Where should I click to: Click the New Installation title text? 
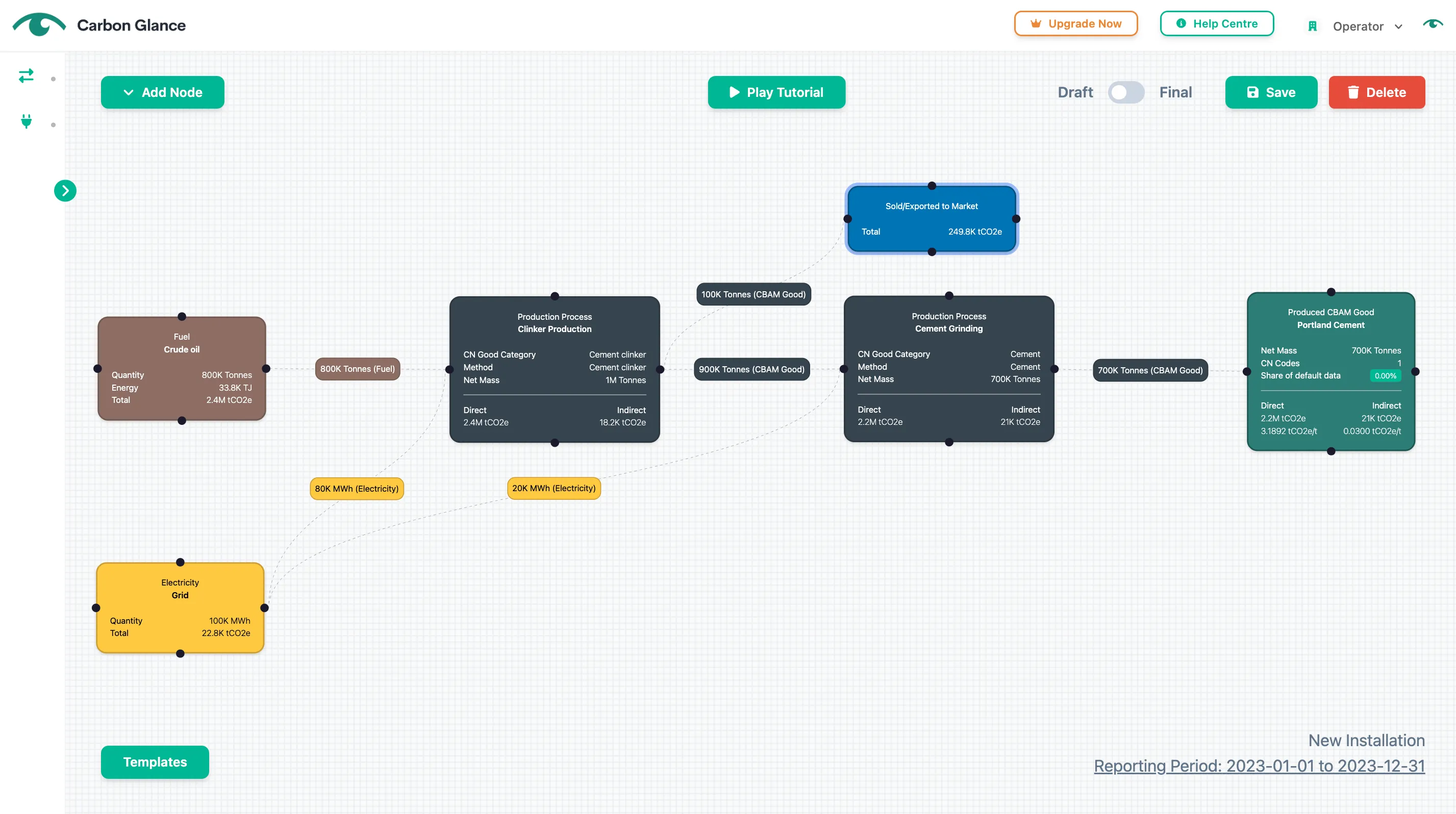(x=1367, y=741)
